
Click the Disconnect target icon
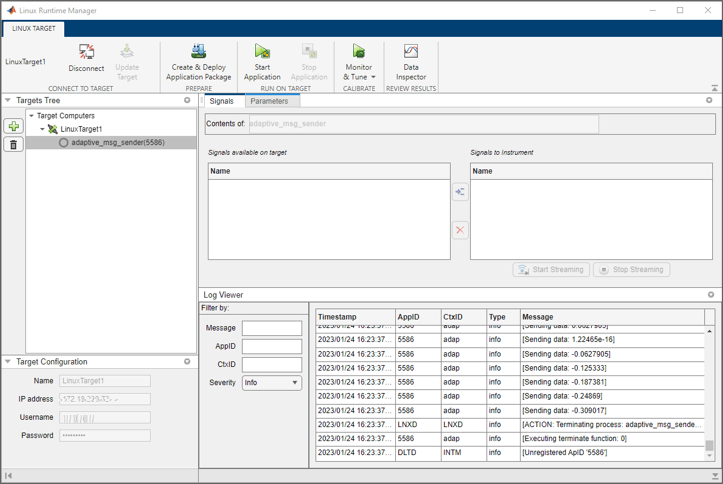[86, 52]
